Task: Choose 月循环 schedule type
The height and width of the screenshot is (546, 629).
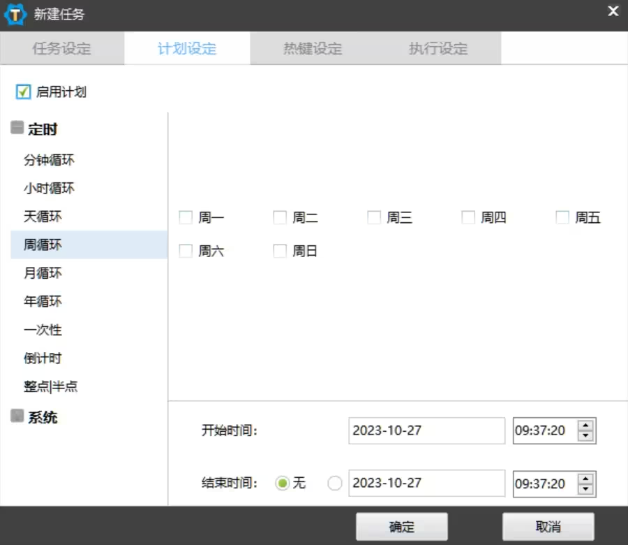Action: pos(43,273)
